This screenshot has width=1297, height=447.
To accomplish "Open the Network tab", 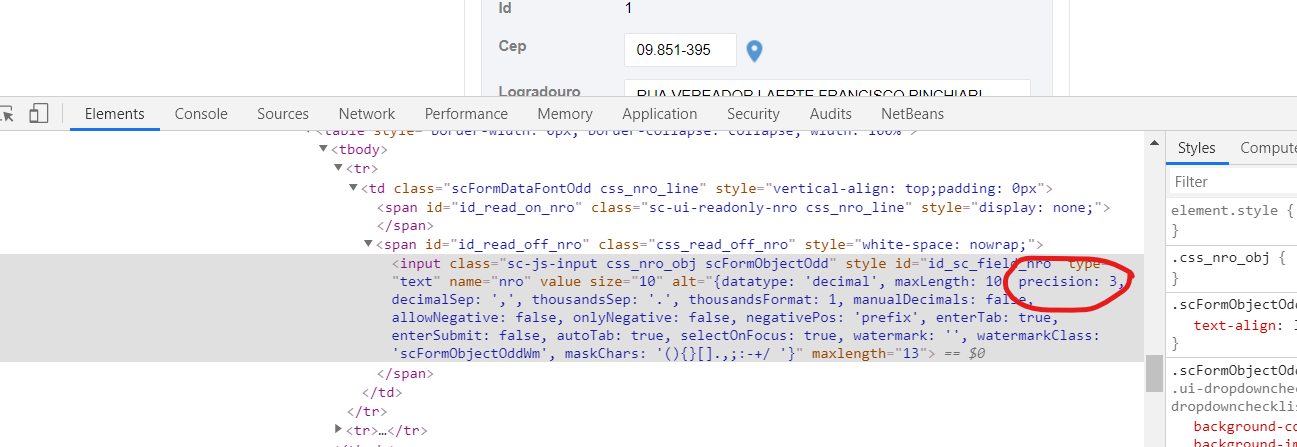I will point(366,114).
